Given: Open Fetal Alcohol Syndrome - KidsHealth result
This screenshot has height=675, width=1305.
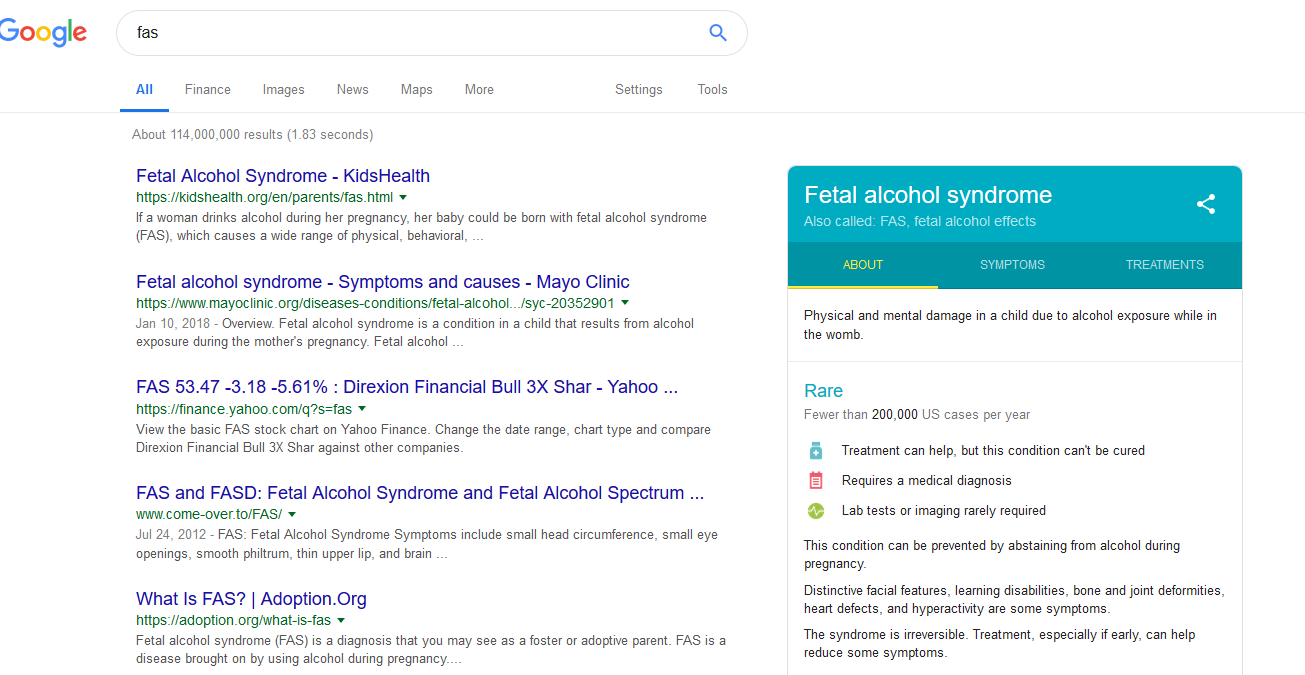Looking at the screenshot, I should [283, 176].
